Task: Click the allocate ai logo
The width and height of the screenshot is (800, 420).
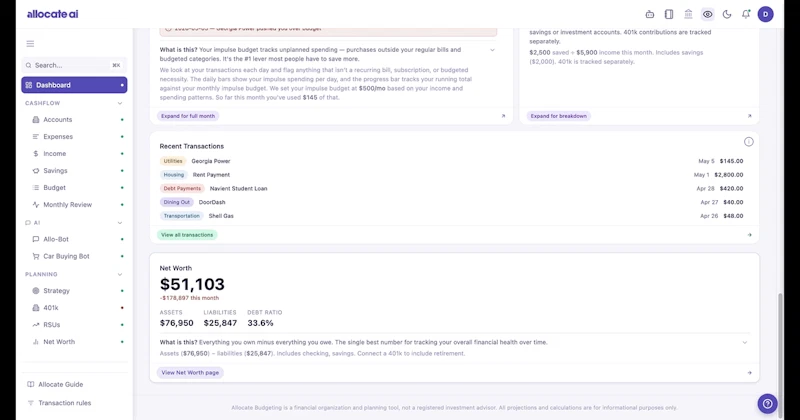Action: (53, 14)
